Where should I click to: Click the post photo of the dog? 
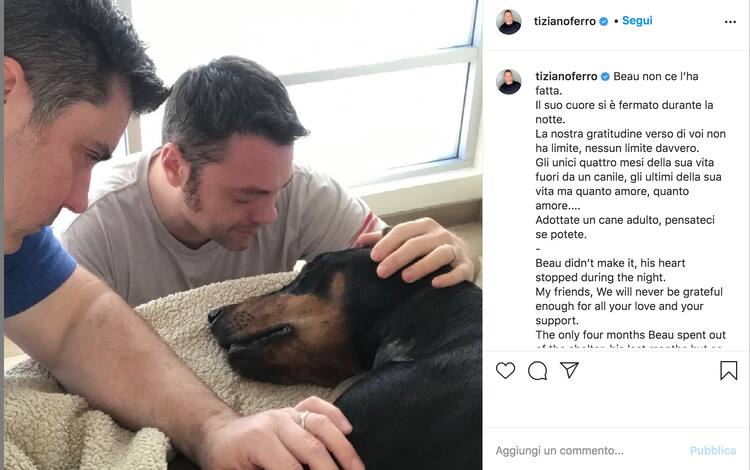(243, 235)
